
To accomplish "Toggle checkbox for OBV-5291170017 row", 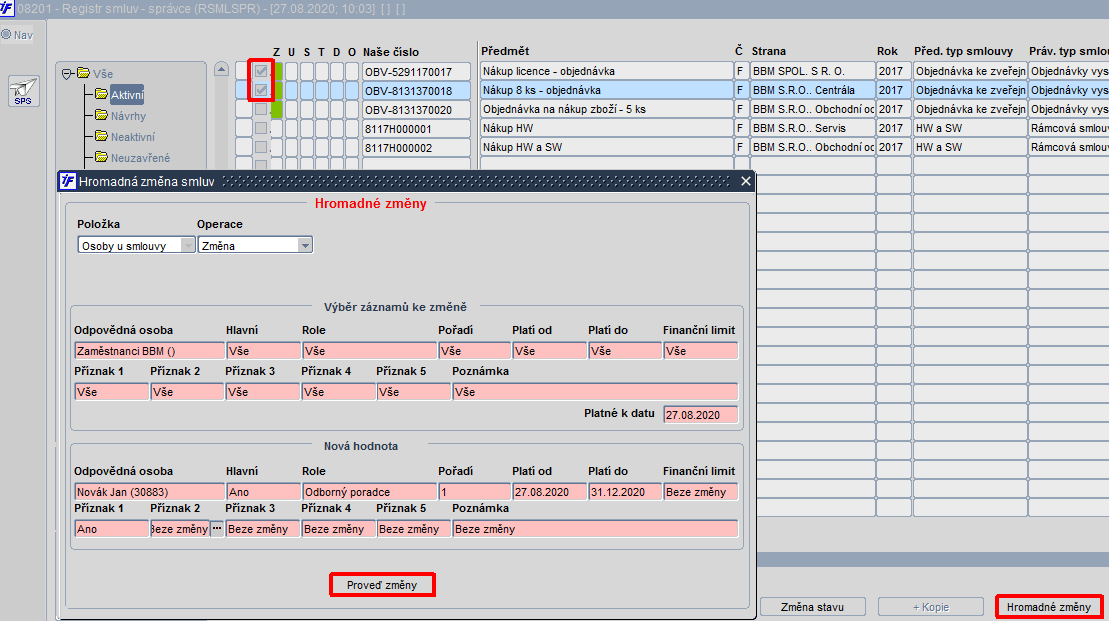I will point(261,71).
